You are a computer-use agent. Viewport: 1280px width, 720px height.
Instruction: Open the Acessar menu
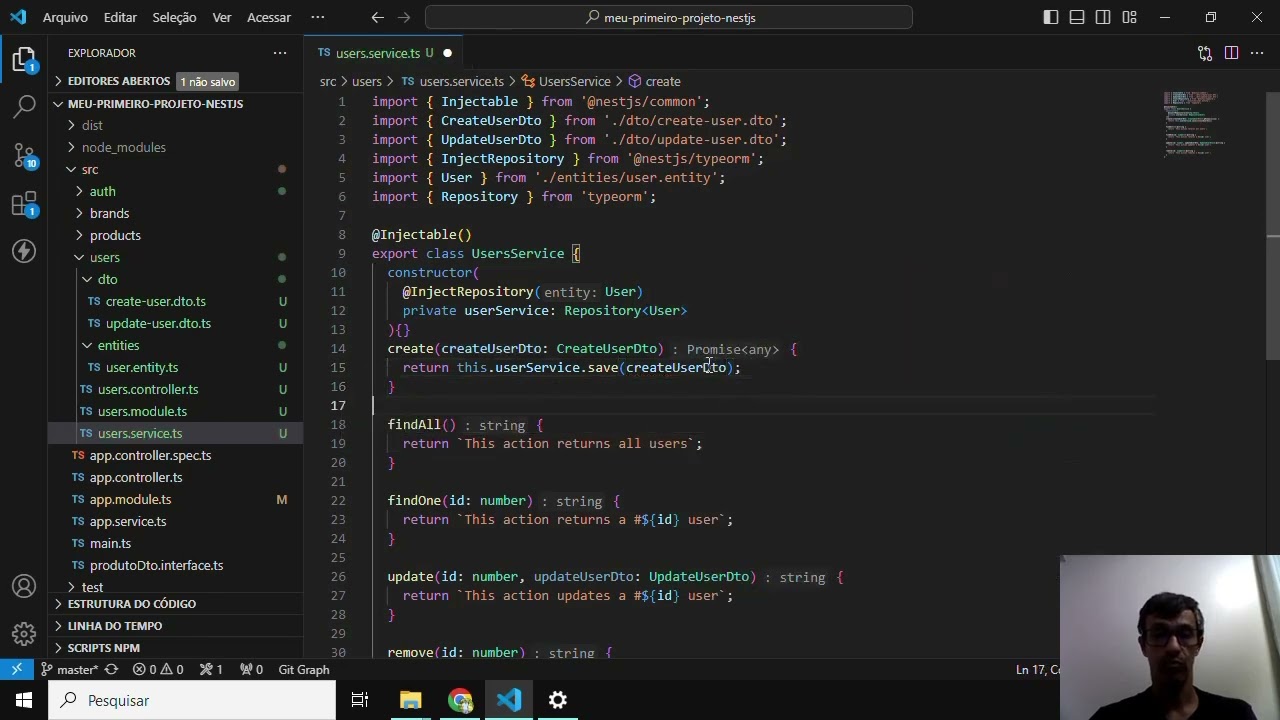[269, 17]
